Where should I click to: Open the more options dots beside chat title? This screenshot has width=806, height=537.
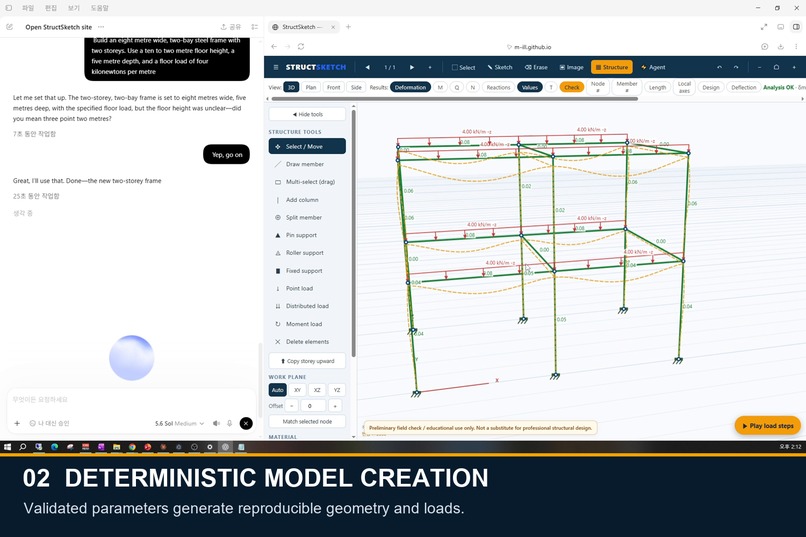pyautogui.click(x=101, y=27)
